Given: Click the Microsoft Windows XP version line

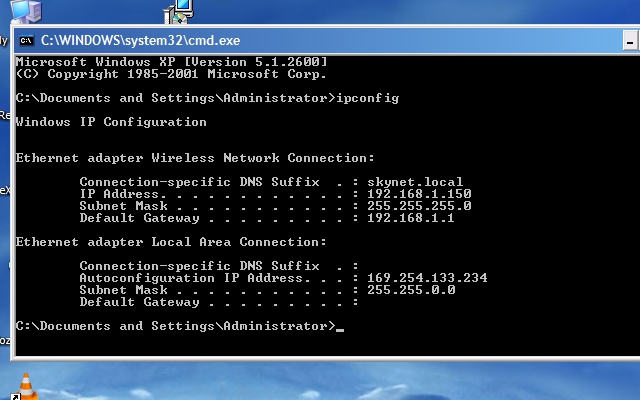Looking at the screenshot, I should pyautogui.click(x=171, y=62).
